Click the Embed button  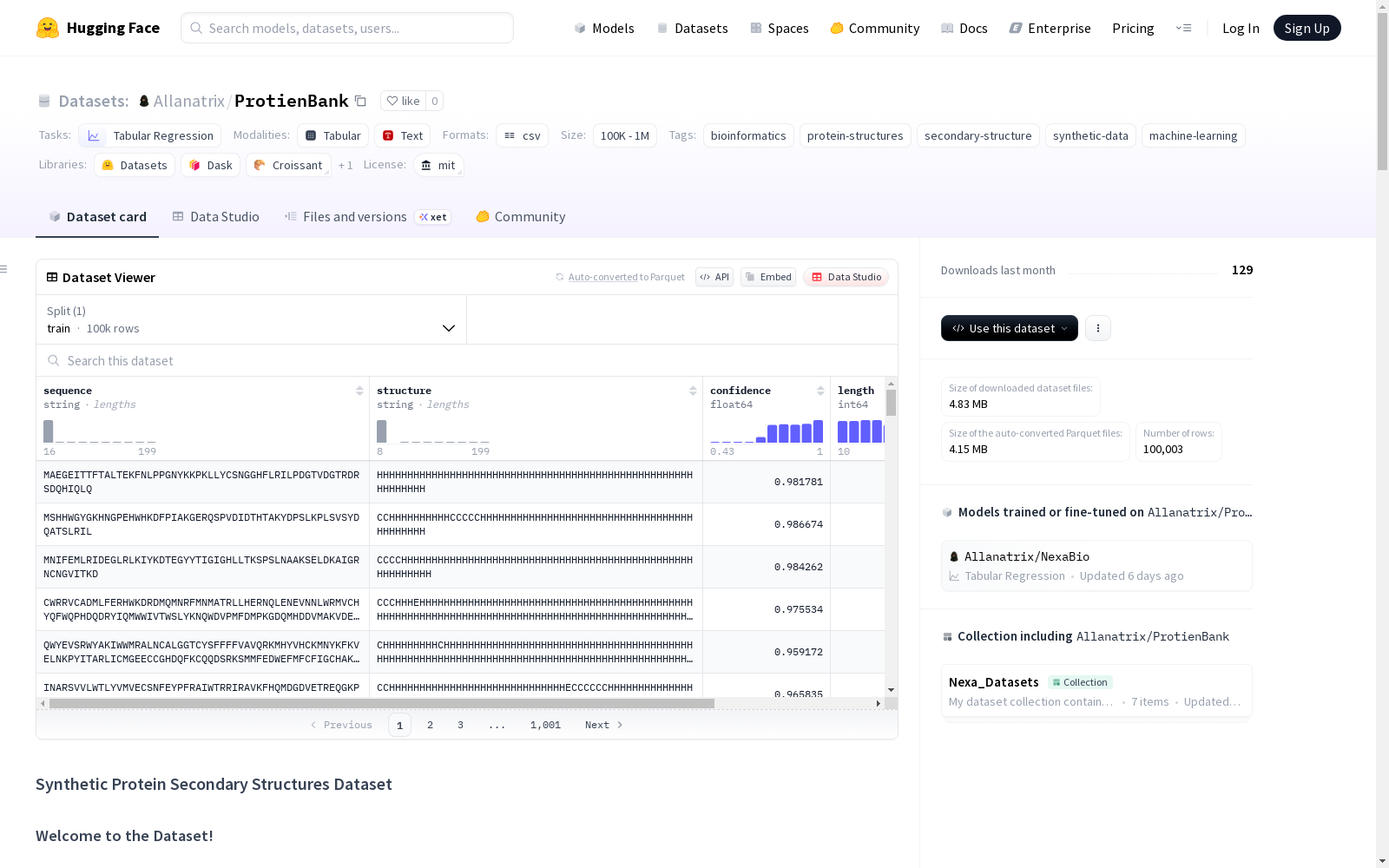768,277
